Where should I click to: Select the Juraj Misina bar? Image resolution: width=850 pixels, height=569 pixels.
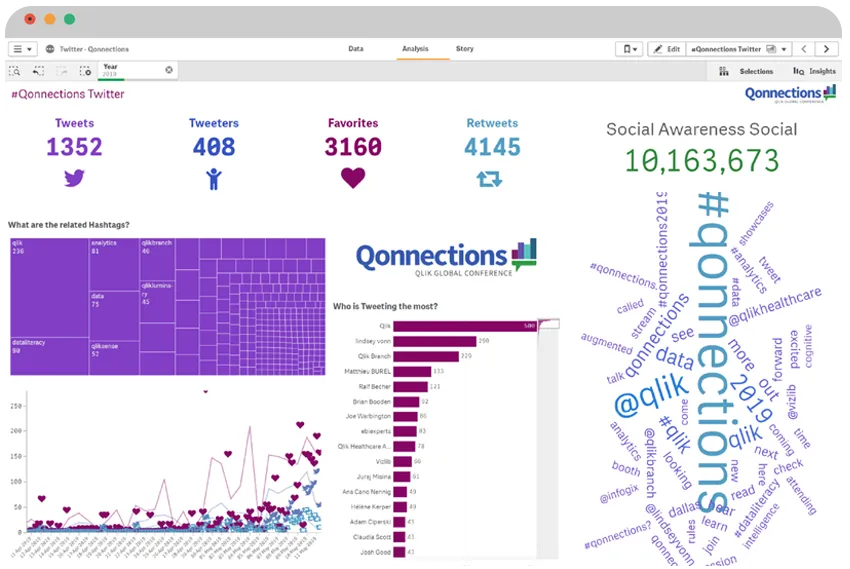point(402,477)
